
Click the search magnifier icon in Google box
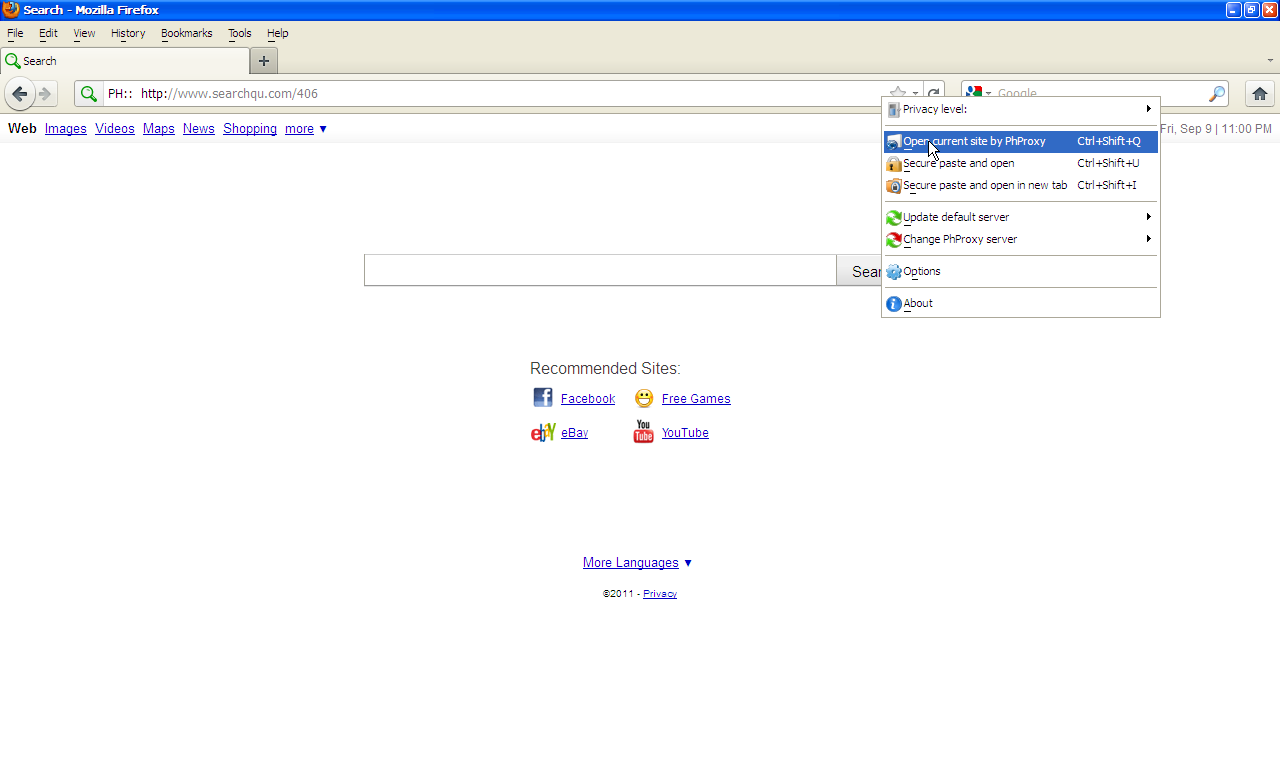point(1216,94)
